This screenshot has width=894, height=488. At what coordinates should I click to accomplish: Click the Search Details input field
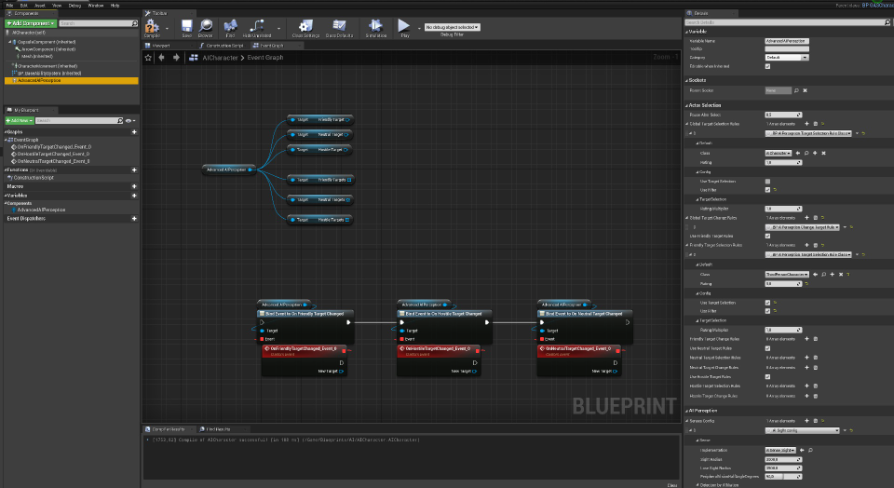(x=780, y=22)
